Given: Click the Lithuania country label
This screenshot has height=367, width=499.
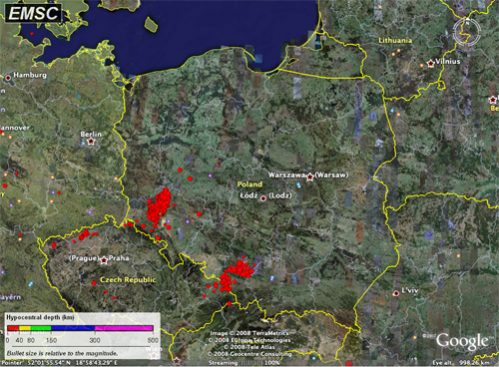Looking at the screenshot, I should click(395, 40).
